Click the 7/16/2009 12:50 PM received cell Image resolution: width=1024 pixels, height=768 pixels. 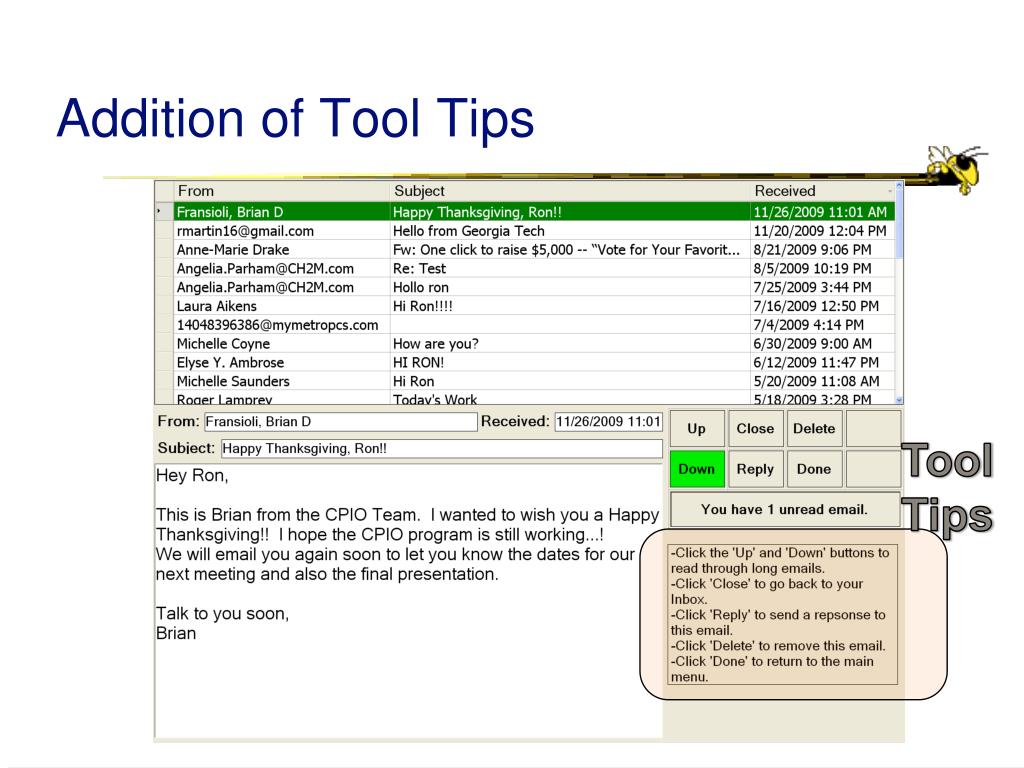[822, 306]
